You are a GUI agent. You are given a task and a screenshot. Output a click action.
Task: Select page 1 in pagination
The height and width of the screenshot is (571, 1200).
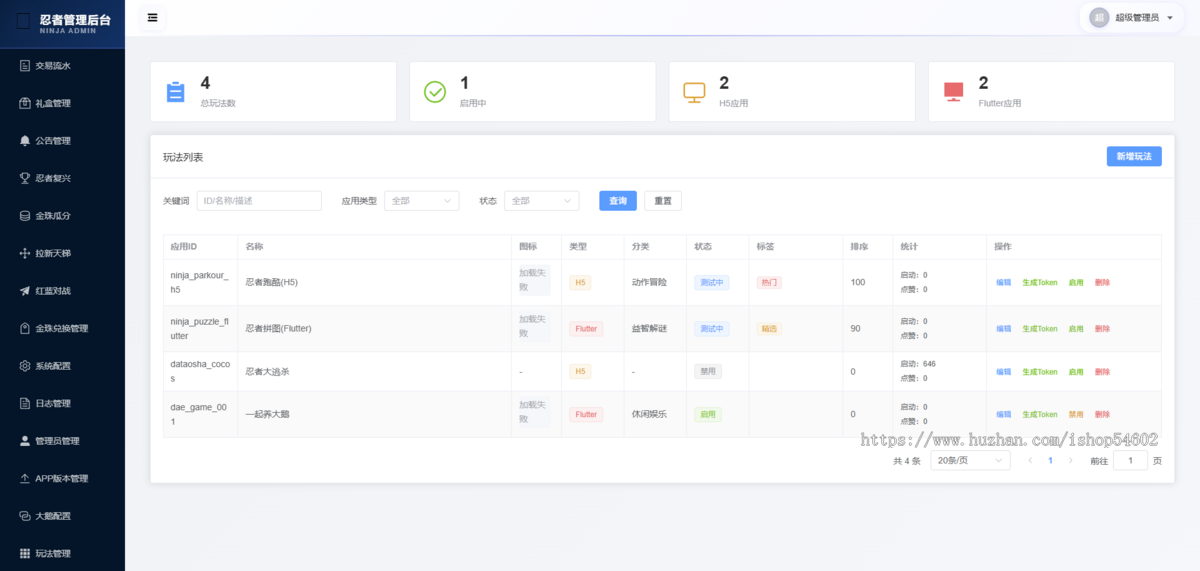(x=1050, y=460)
